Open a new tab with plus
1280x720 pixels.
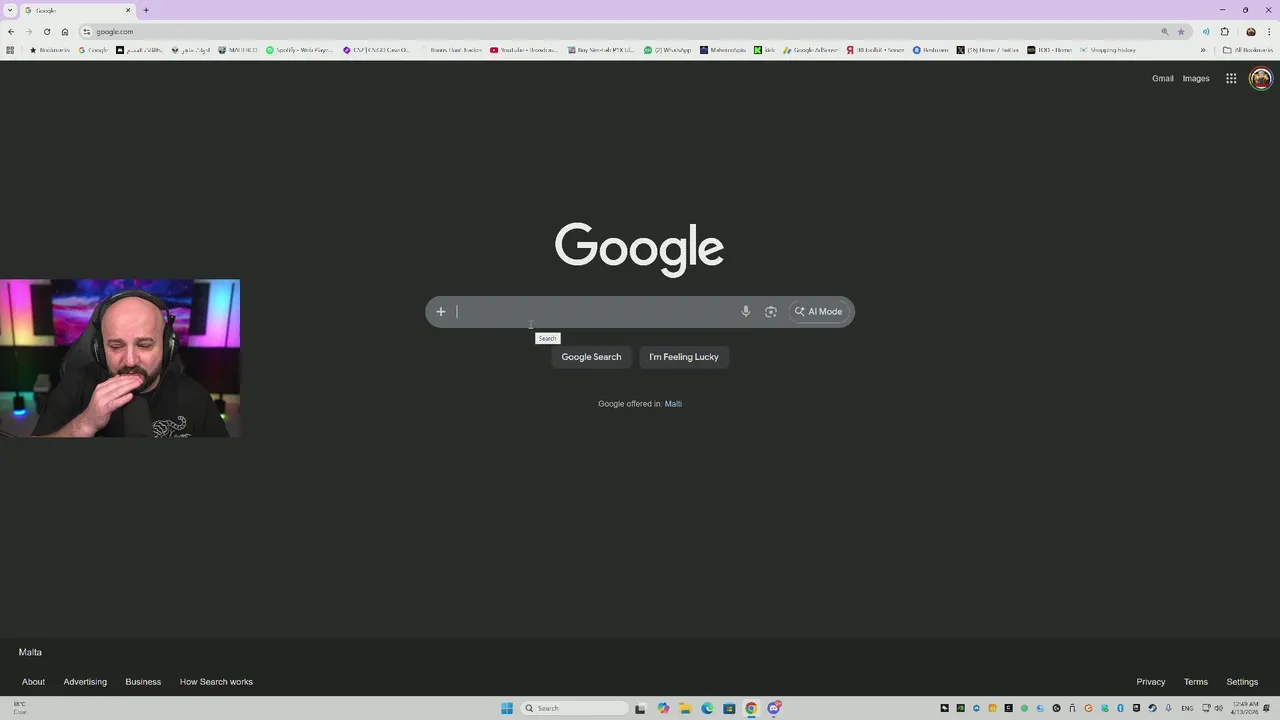146,10
